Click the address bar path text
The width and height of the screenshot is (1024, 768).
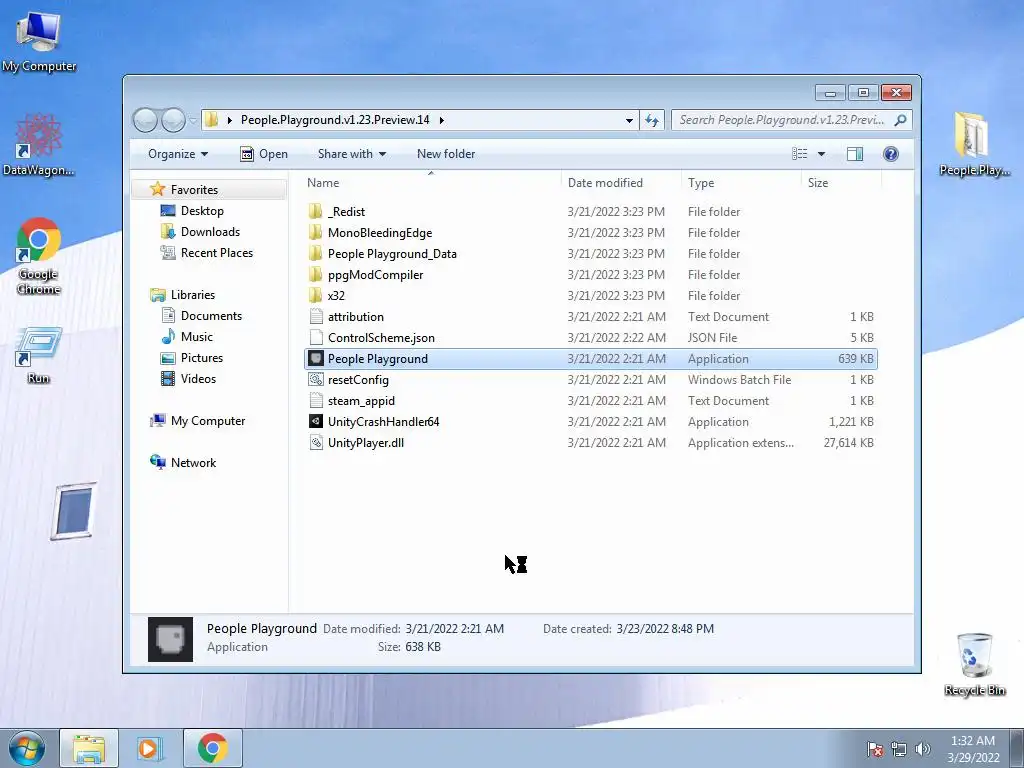coord(335,120)
